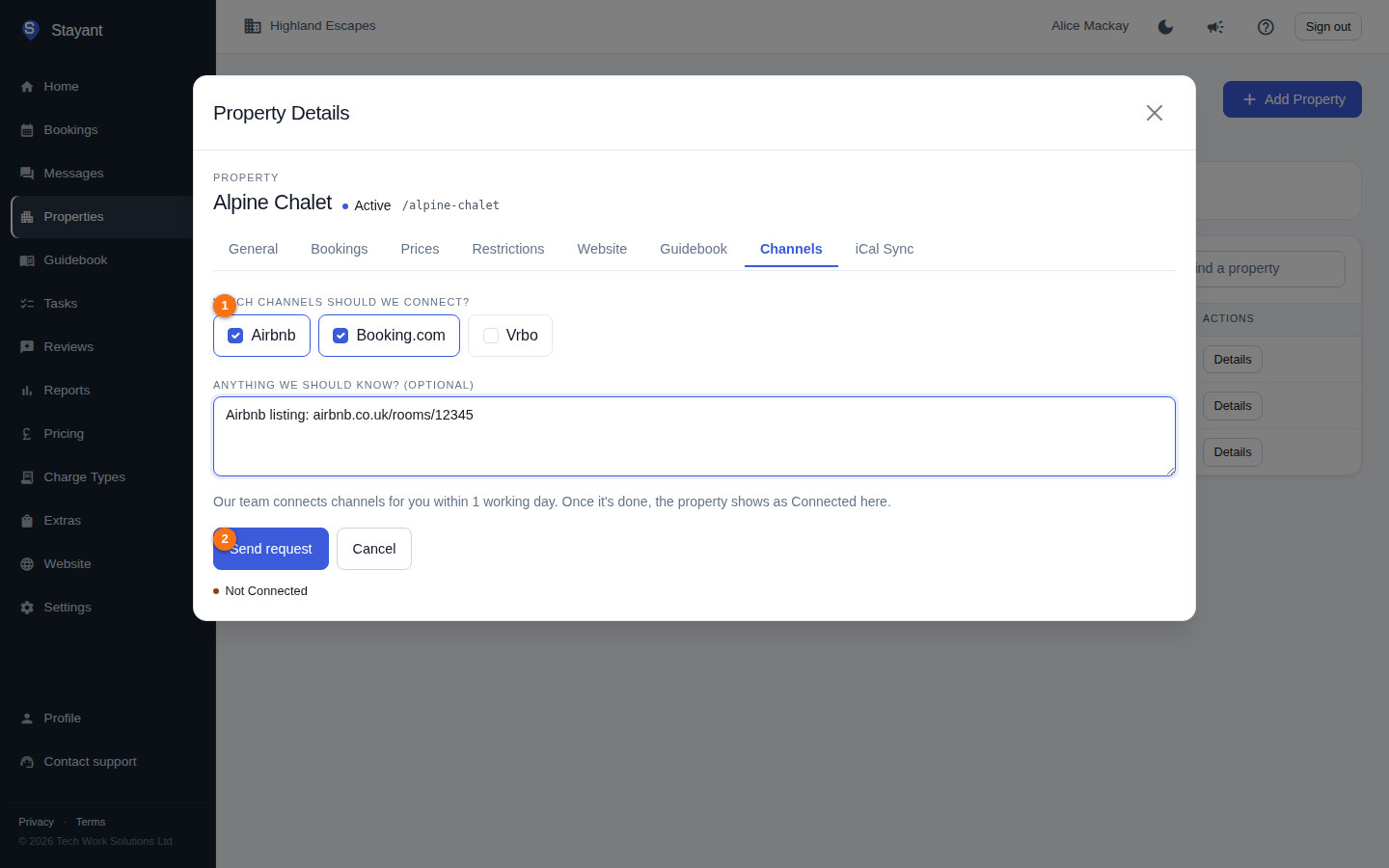Click the Messages chat icon
This screenshot has width=1389, height=868.
click(27, 174)
